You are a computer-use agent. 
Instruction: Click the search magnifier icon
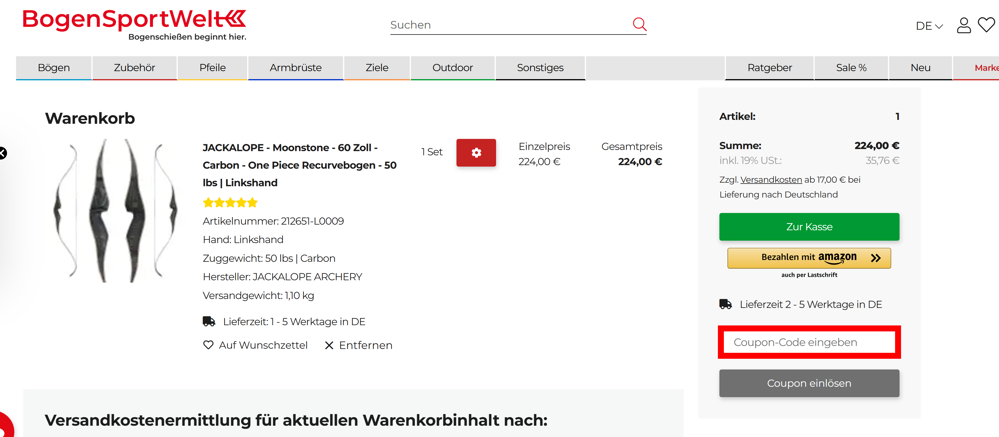(639, 25)
